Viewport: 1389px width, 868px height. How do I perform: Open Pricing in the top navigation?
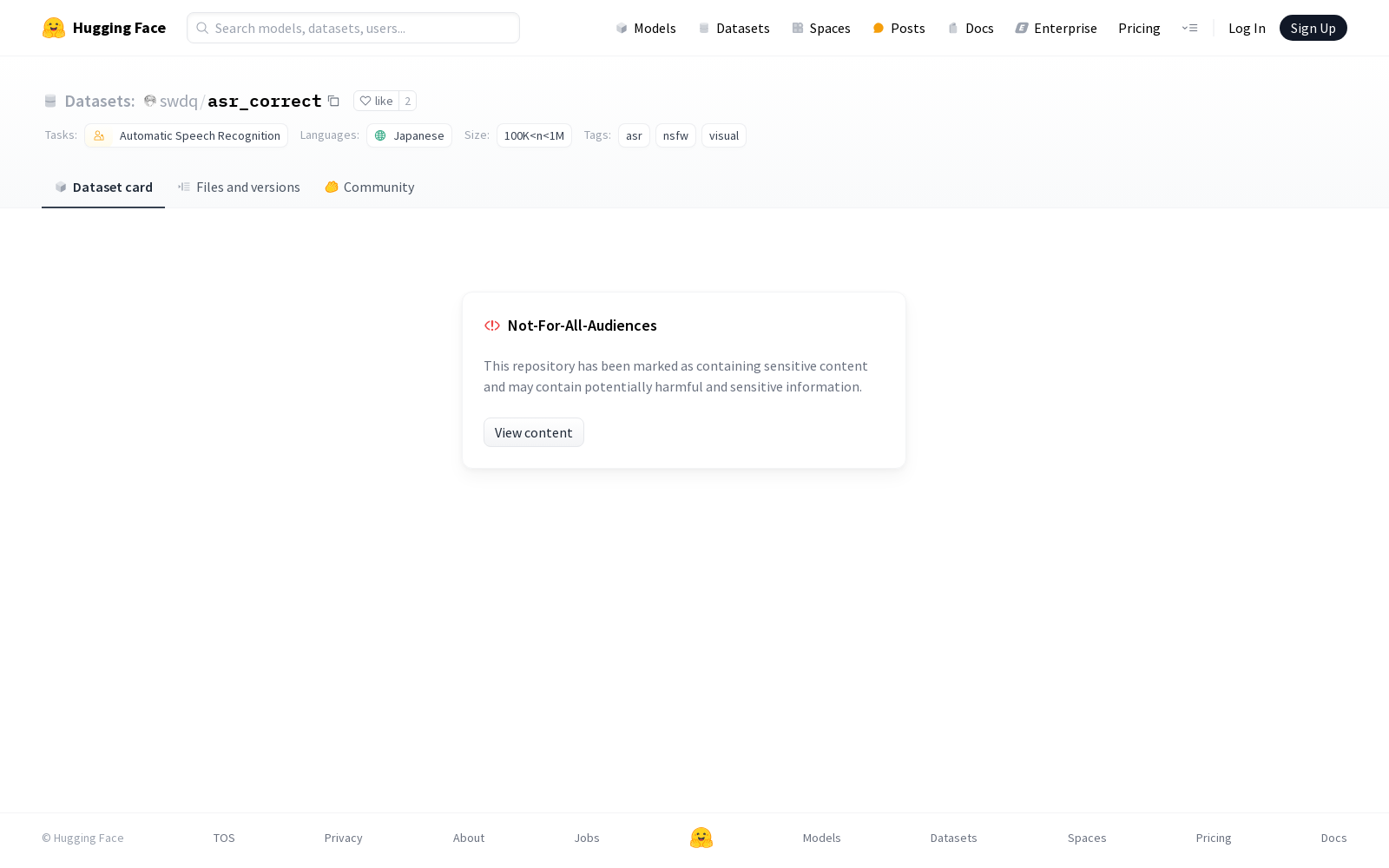[1139, 28]
